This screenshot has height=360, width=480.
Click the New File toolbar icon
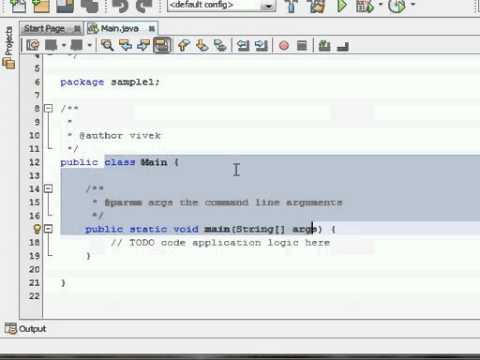click(x=18, y=5)
